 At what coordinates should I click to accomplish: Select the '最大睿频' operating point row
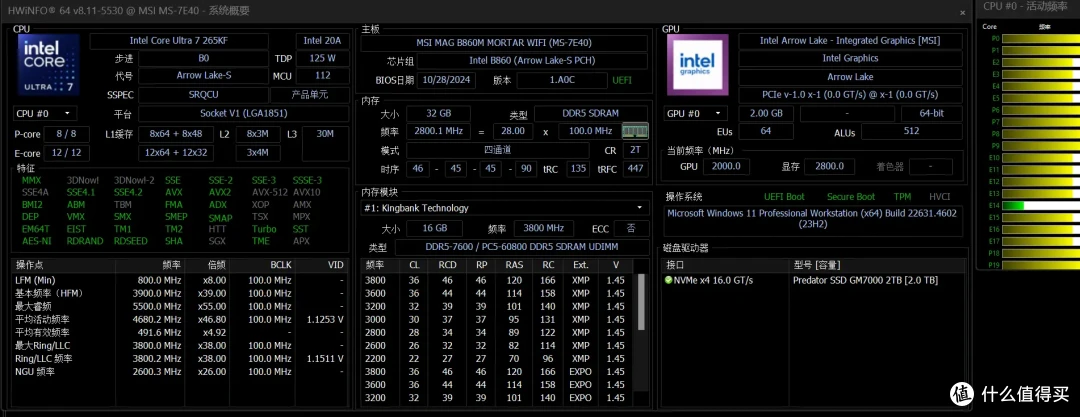(180, 306)
